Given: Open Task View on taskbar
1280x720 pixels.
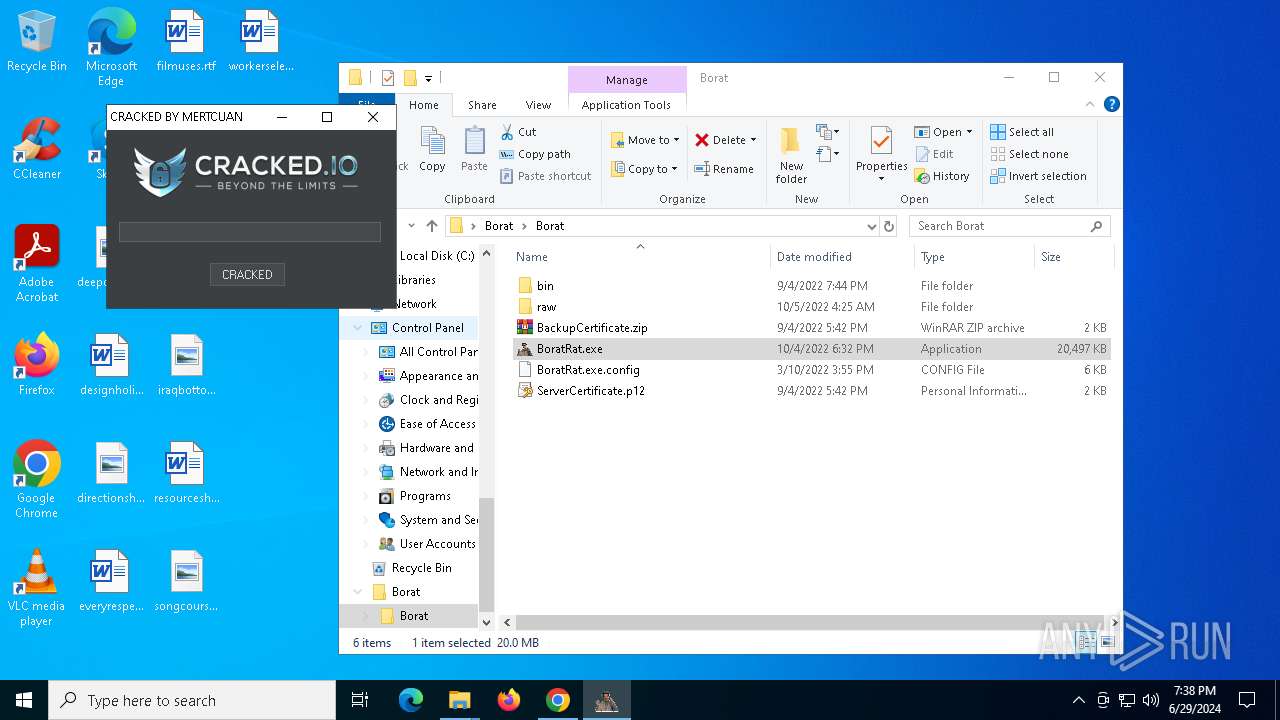Looking at the screenshot, I should (360, 700).
